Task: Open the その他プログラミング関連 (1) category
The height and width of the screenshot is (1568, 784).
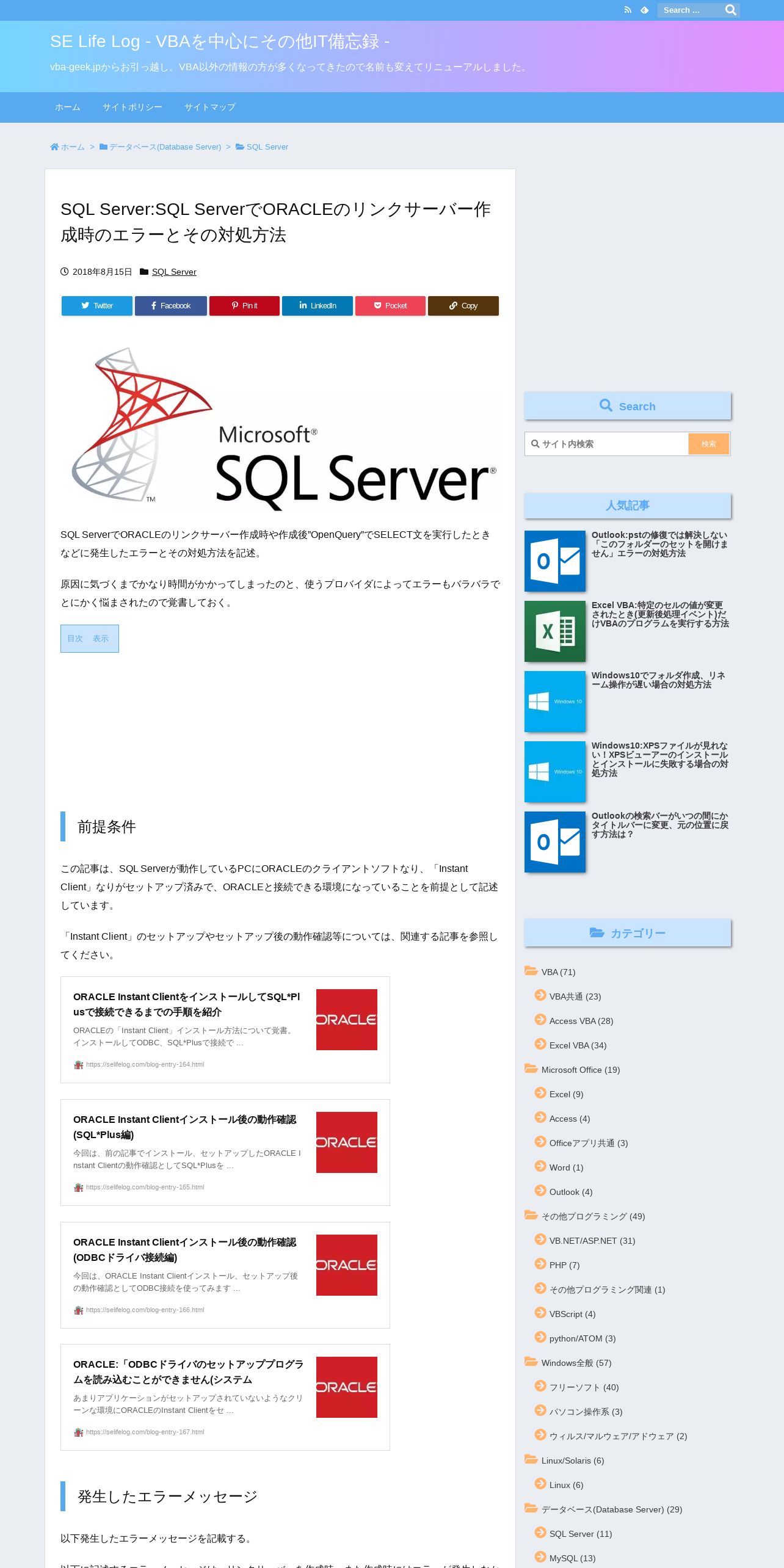Action: (607, 1290)
